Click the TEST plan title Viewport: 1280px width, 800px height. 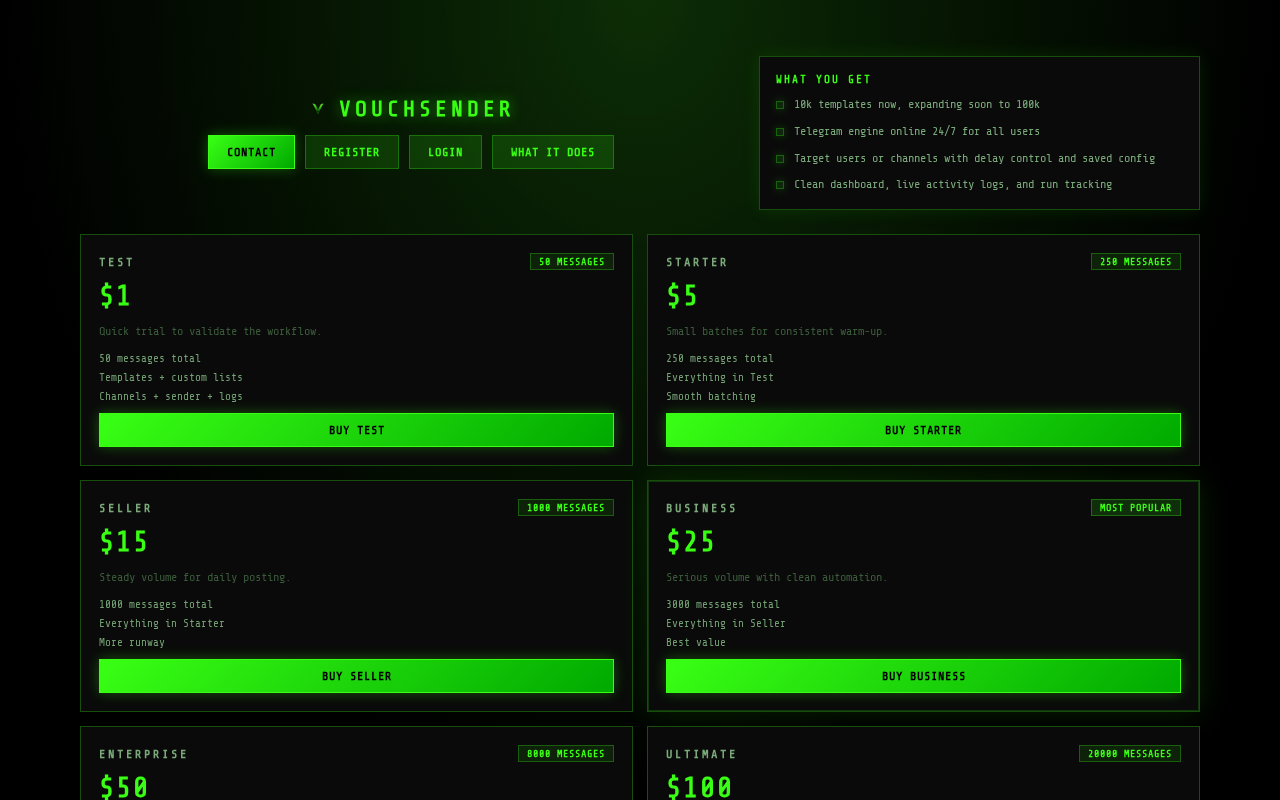point(116,263)
